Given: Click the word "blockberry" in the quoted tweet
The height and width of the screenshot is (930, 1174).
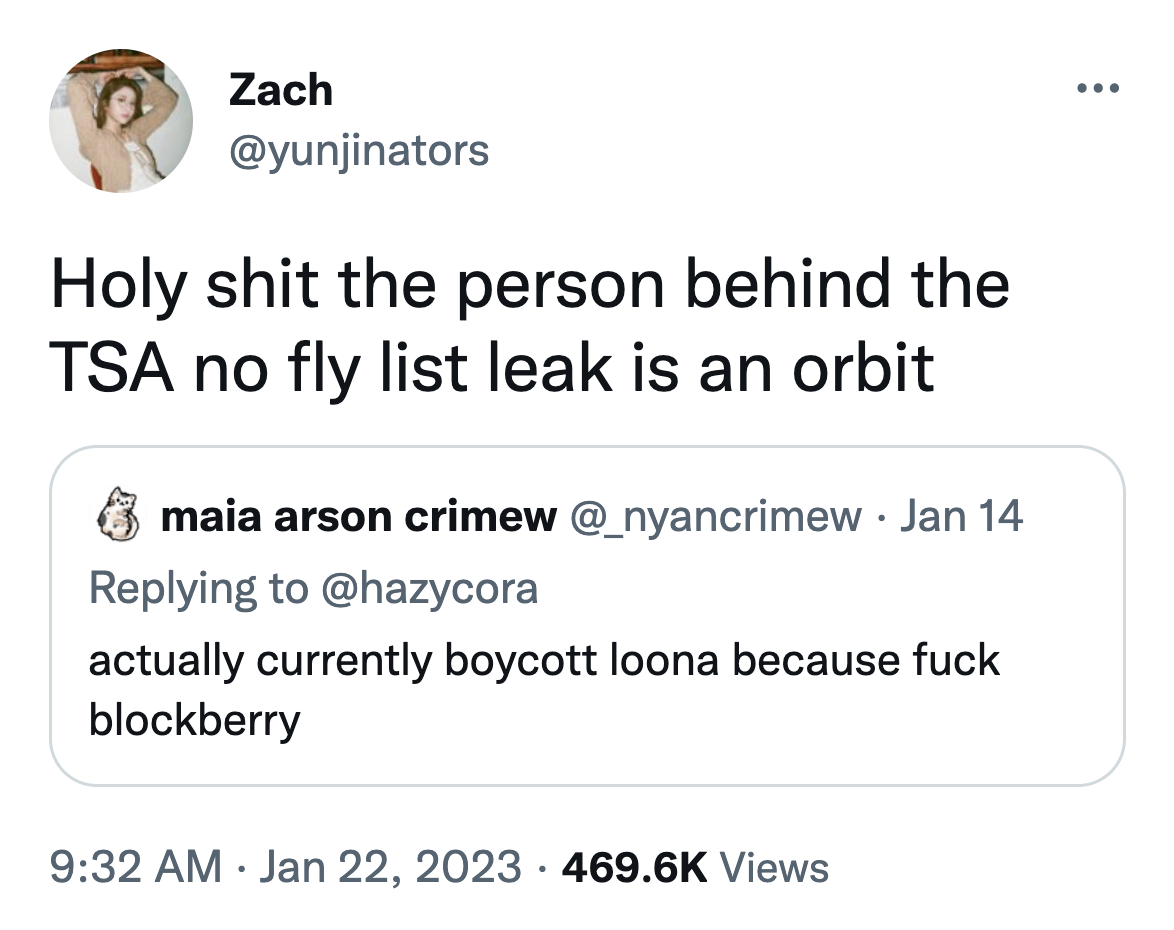Looking at the screenshot, I should [x=194, y=720].
